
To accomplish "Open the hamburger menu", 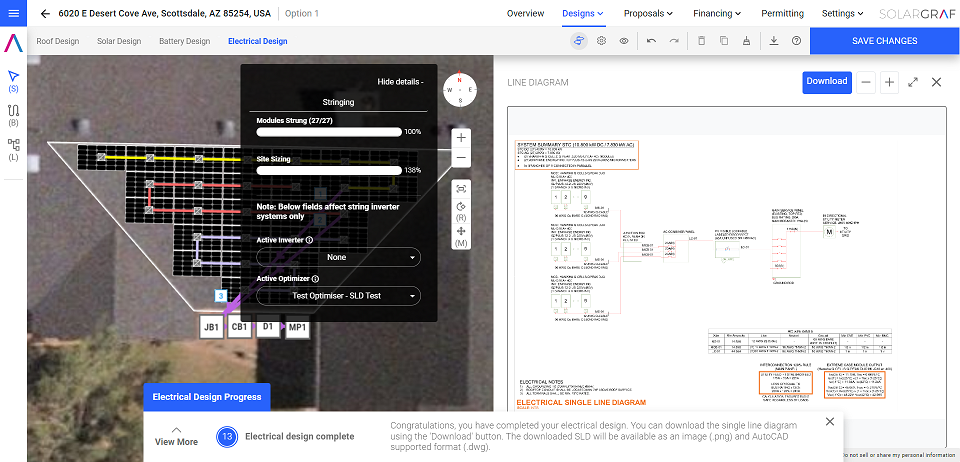I will click(x=13, y=14).
